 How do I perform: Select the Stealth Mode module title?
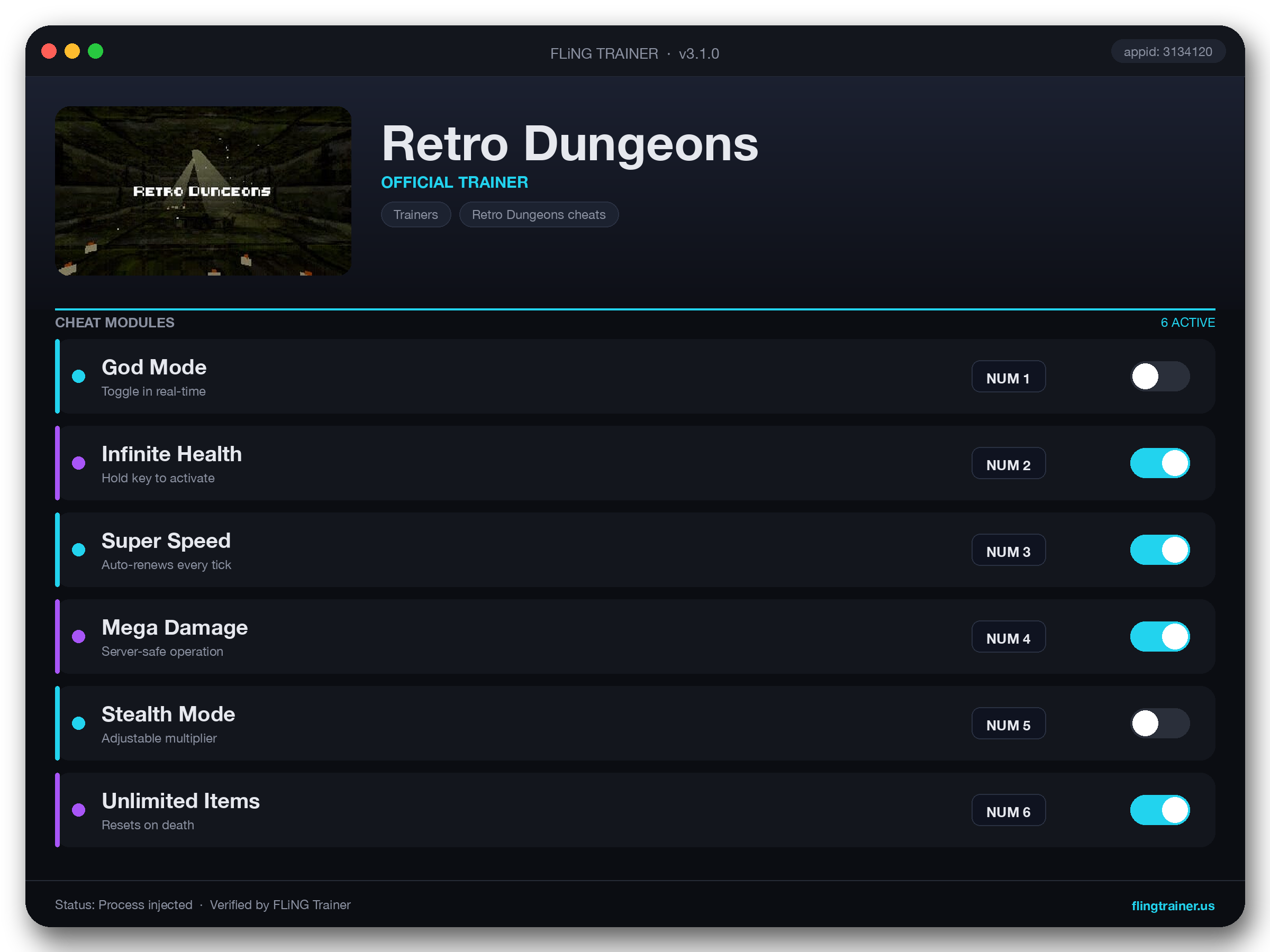pos(168,714)
